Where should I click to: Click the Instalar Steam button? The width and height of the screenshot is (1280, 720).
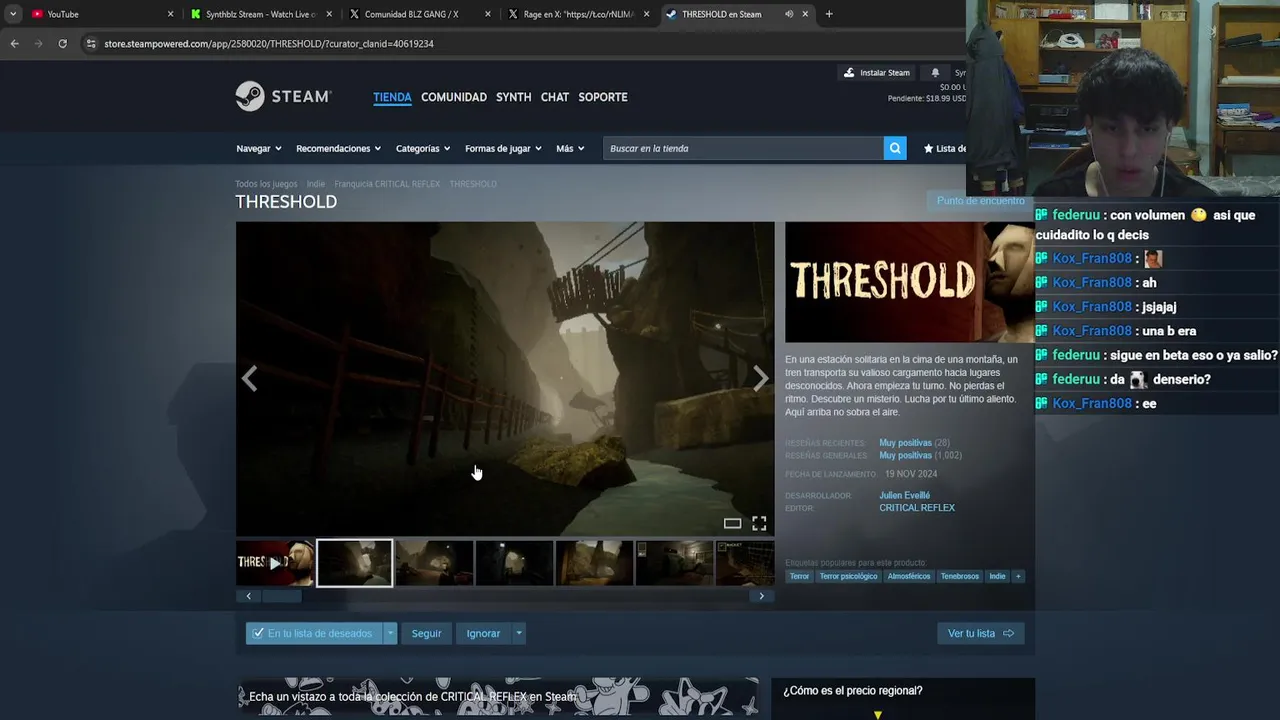[876, 73]
